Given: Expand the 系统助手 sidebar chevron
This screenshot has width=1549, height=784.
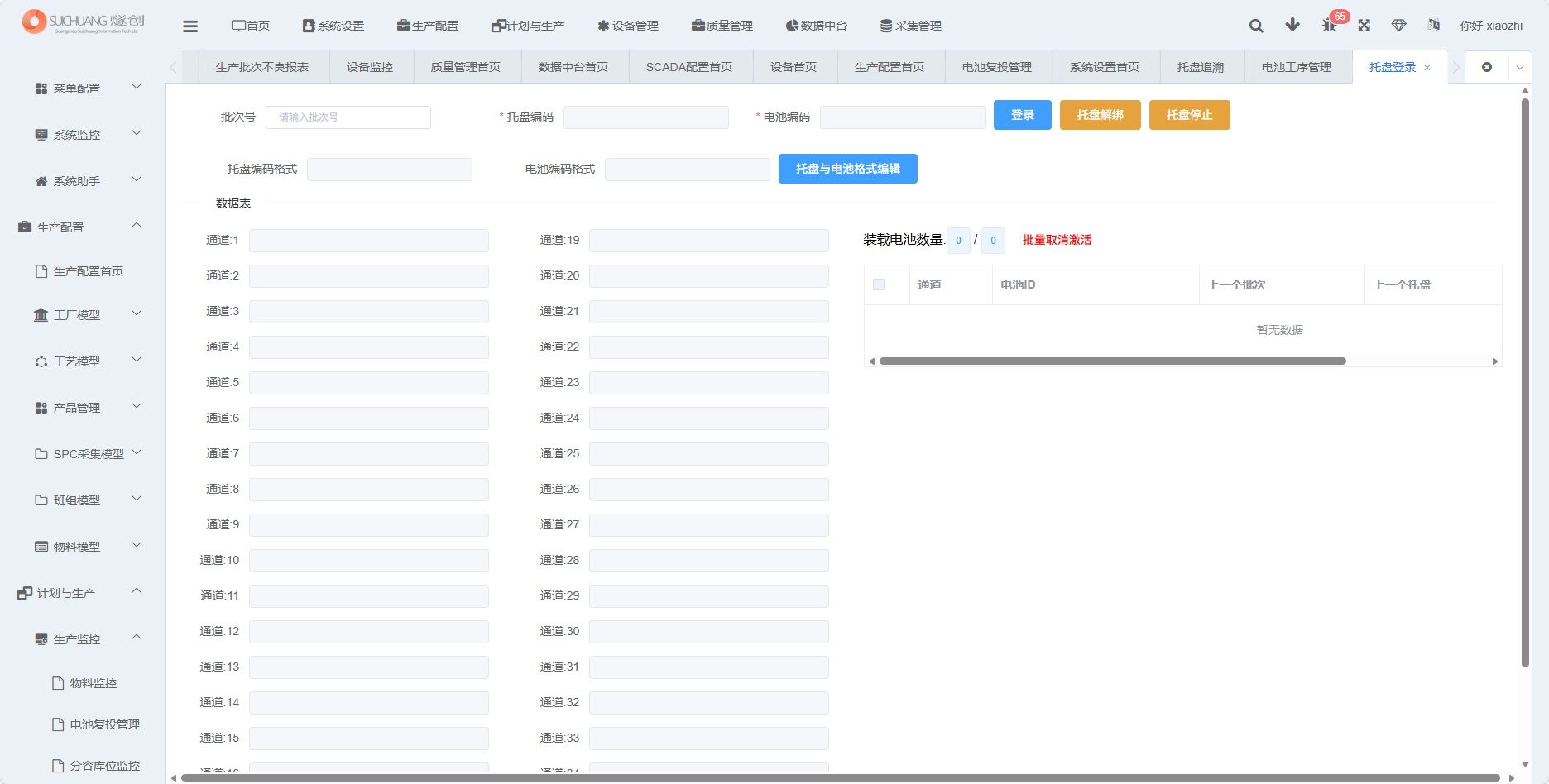Looking at the screenshot, I should pos(137,179).
